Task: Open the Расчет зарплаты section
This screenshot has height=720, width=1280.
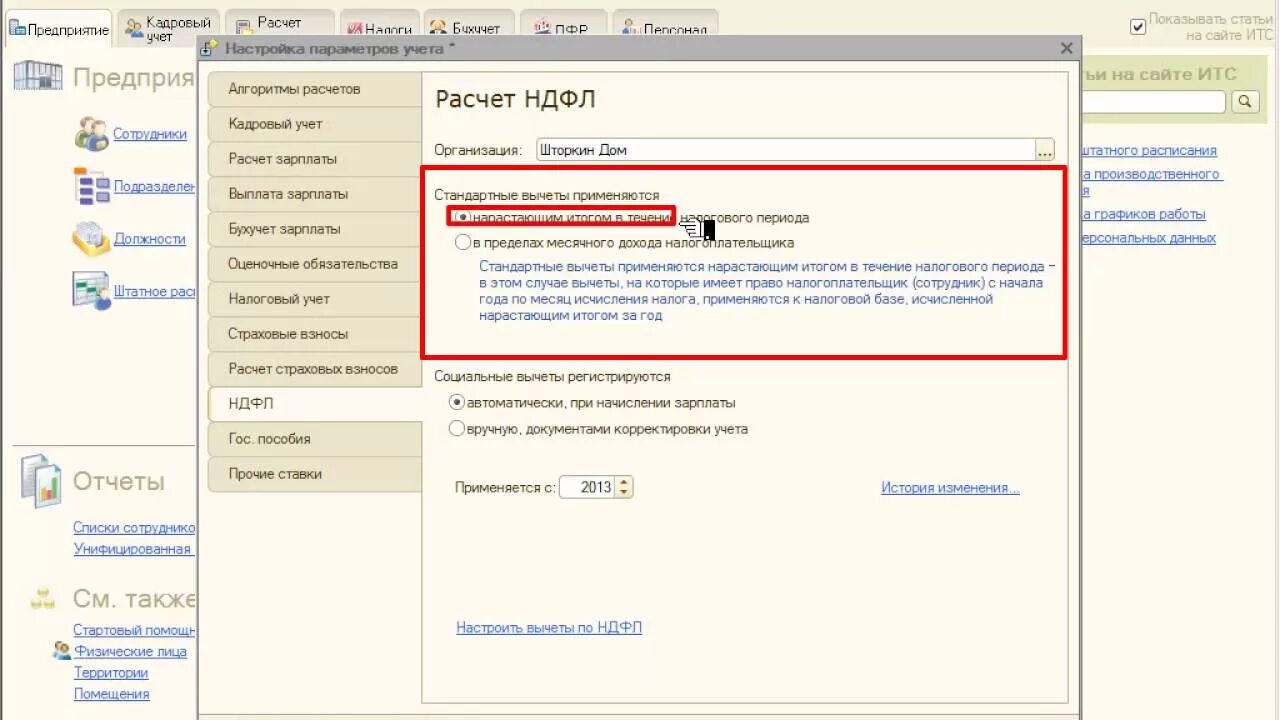Action: click(314, 159)
